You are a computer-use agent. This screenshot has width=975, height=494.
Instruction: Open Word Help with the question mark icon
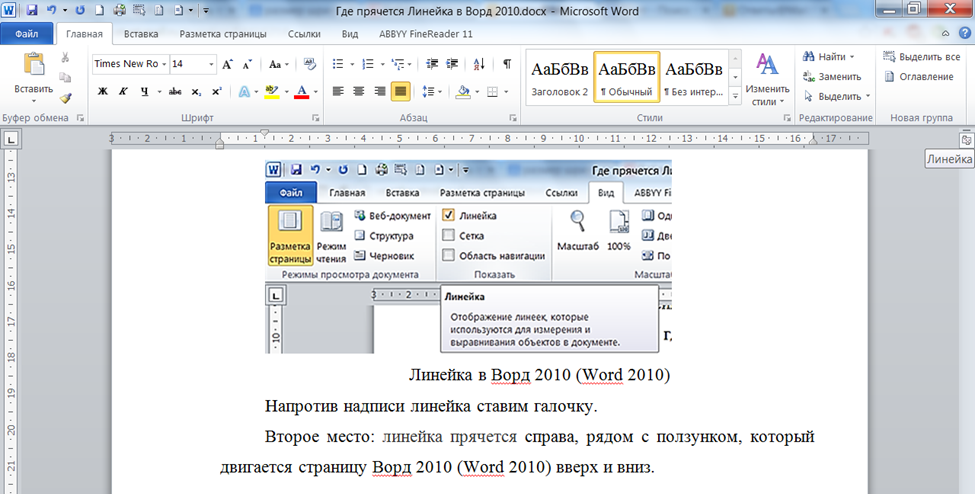coord(965,33)
